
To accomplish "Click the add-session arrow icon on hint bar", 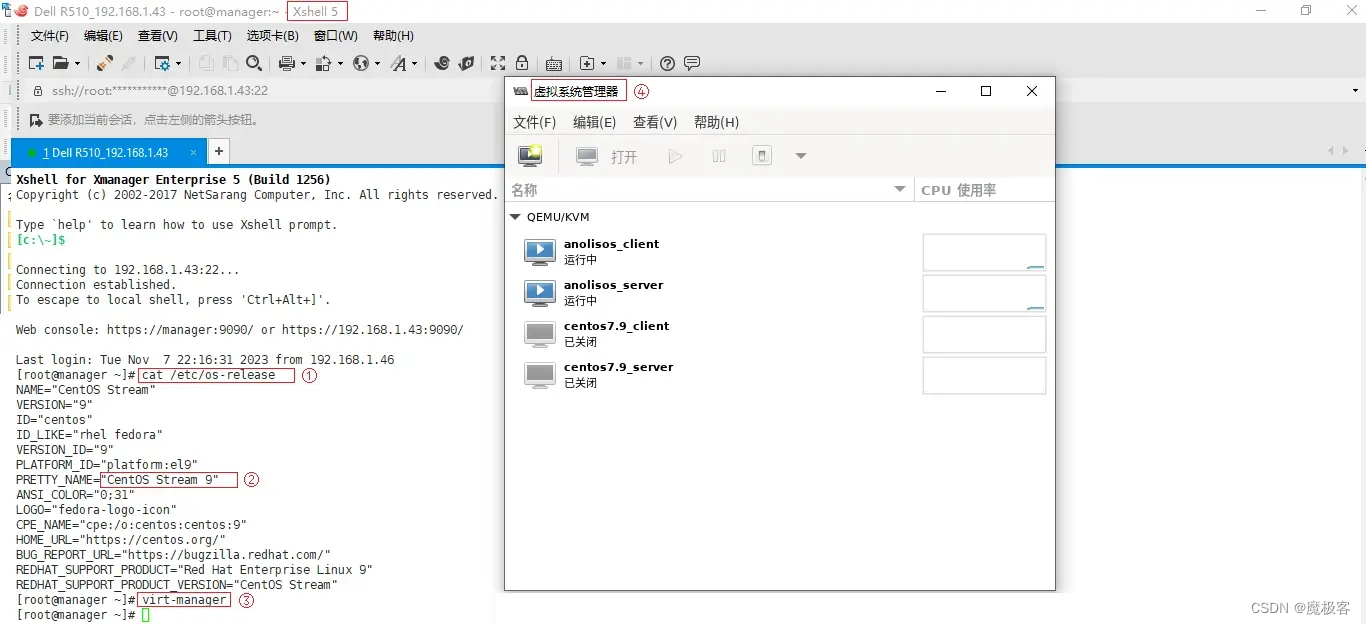I will 36,120.
